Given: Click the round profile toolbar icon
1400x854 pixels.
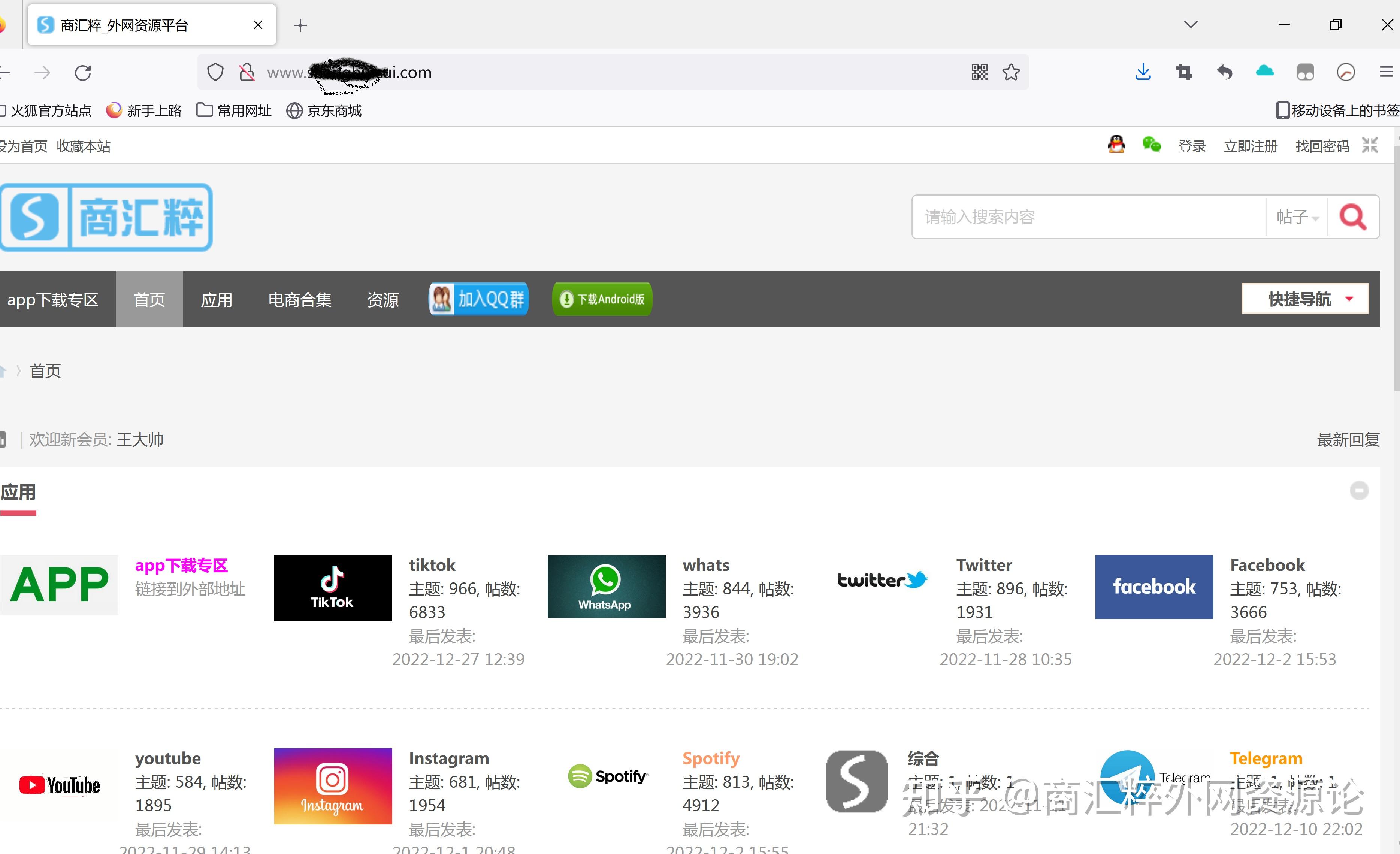Looking at the screenshot, I should pyautogui.click(x=1346, y=72).
